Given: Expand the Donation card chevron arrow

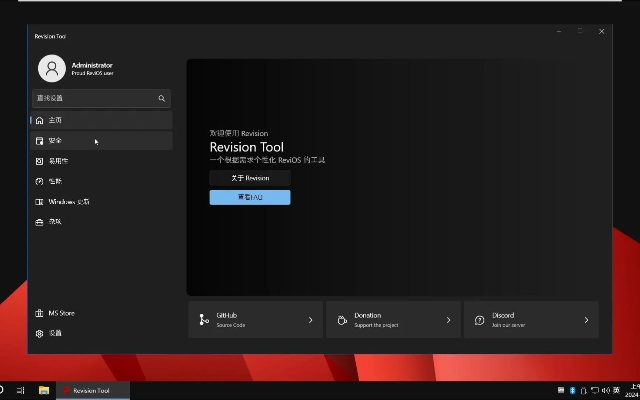Looking at the screenshot, I should tap(448, 320).
